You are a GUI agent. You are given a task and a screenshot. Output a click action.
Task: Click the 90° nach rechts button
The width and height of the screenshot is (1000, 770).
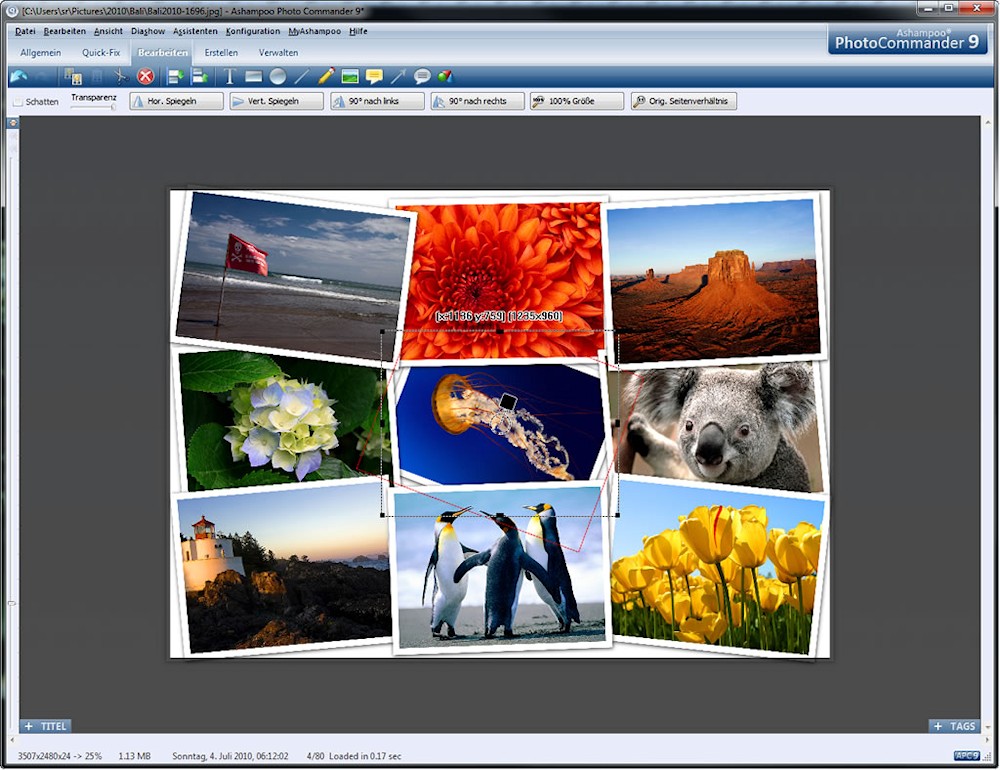478,101
